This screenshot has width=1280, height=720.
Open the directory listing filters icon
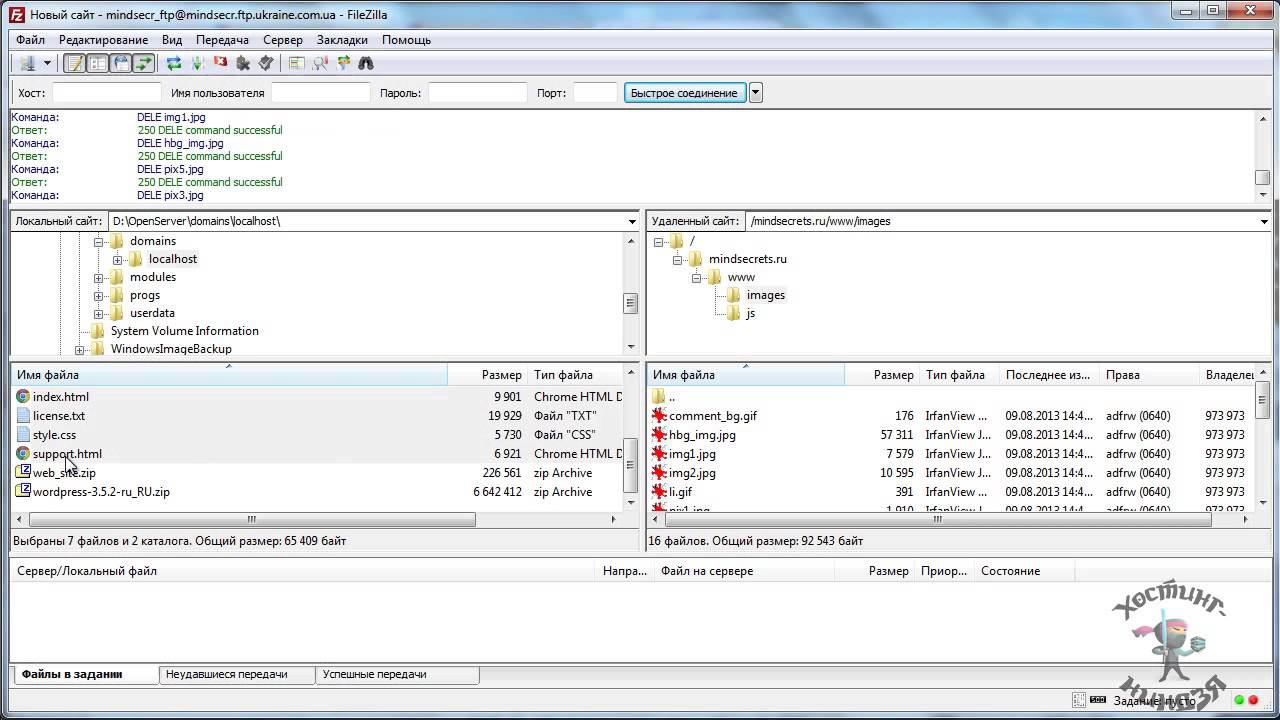pyautogui.click(x=297, y=63)
